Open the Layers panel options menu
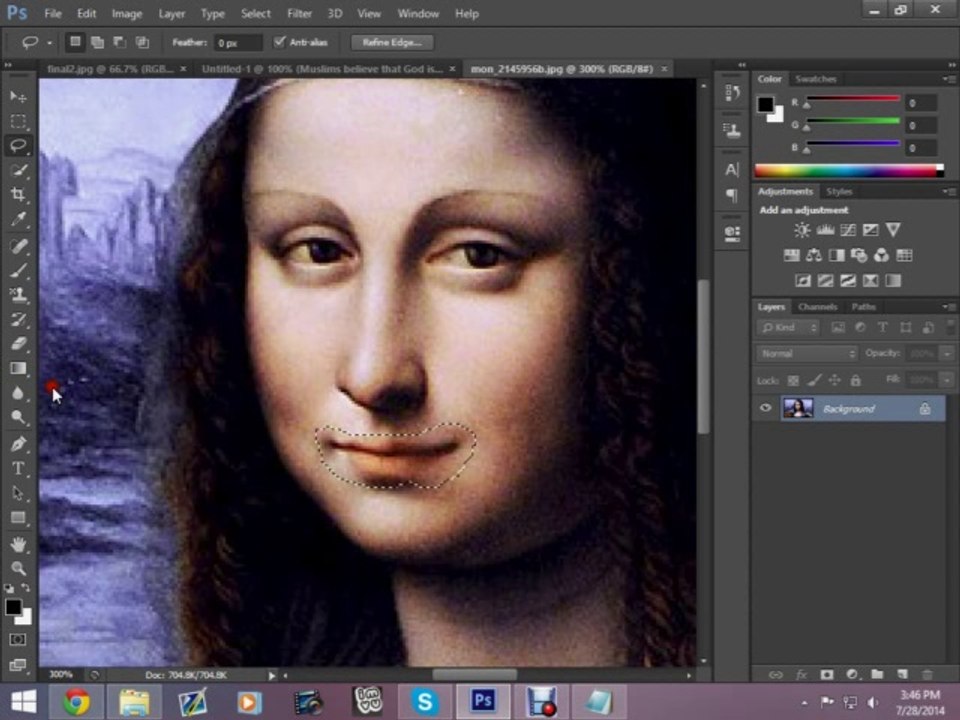 coord(948,307)
